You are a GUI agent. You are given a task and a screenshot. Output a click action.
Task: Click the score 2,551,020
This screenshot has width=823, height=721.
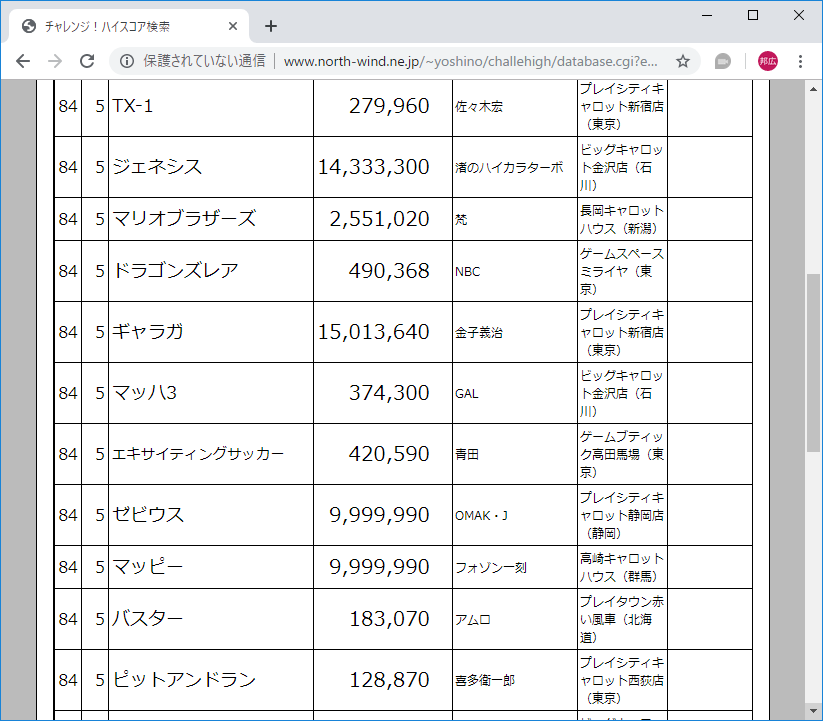click(379, 219)
